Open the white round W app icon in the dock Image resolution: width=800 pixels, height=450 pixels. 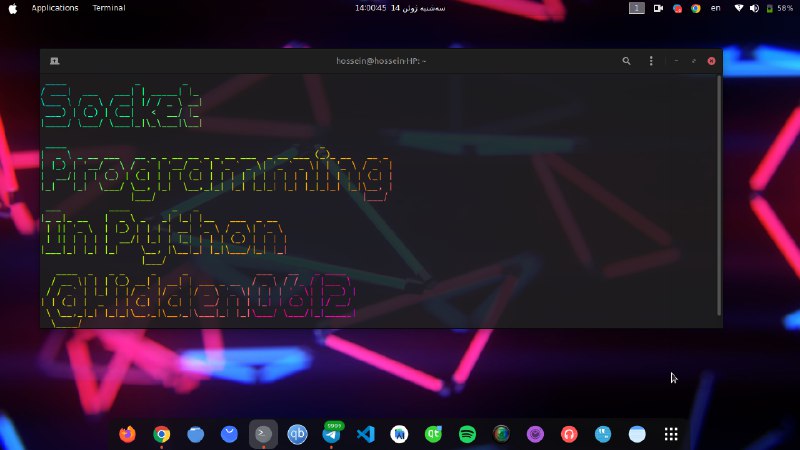(x=399, y=434)
